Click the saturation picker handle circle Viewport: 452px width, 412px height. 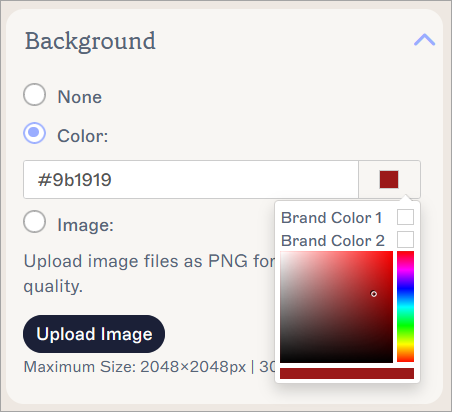click(x=374, y=294)
